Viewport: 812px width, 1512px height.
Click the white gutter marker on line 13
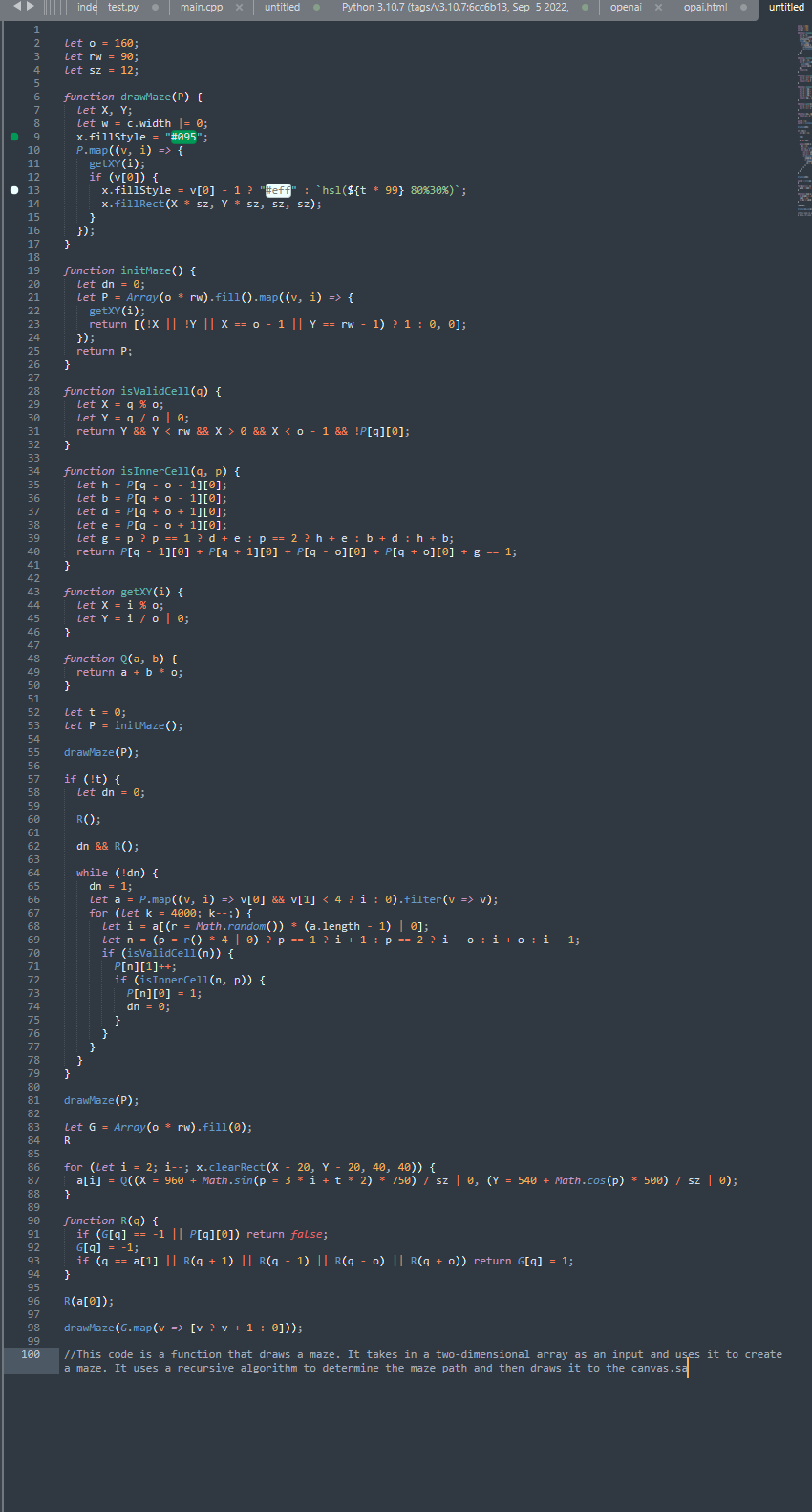pyautogui.click(x=14, y=190)
